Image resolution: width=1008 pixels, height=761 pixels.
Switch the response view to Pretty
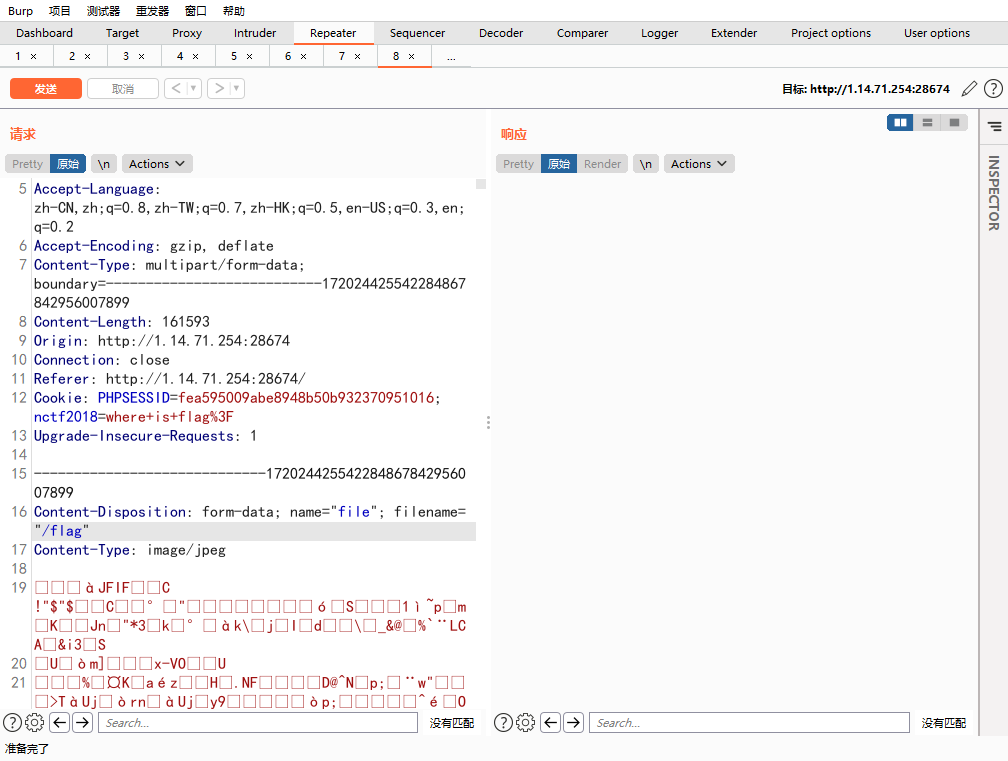[518, 164]
